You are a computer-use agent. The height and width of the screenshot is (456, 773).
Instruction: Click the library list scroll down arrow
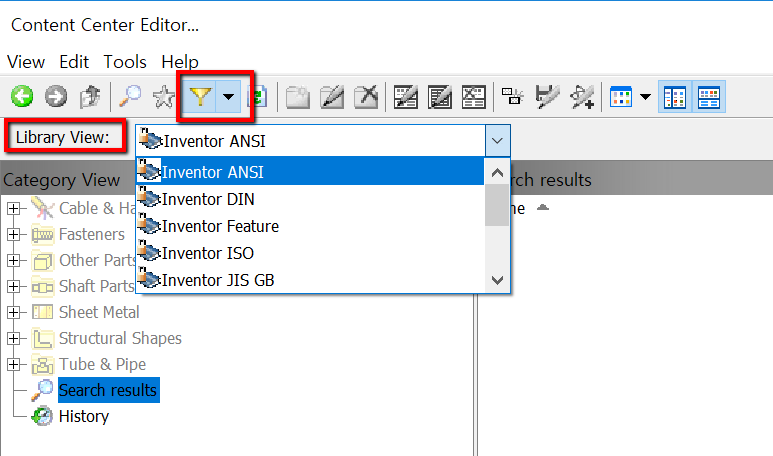tap(497, 280)
